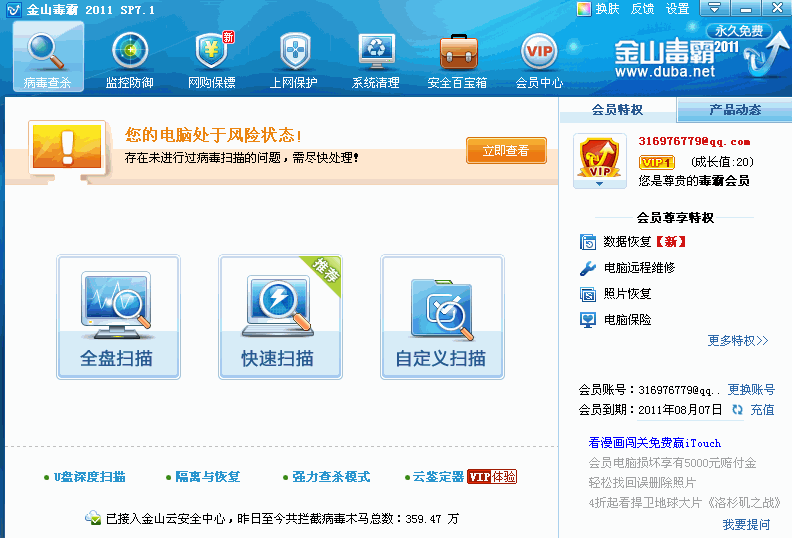Viewport: 792px width, 538px height.
Task: Expand the dropdown arrow under VIP avatar
Action: [x=599, y=184]
